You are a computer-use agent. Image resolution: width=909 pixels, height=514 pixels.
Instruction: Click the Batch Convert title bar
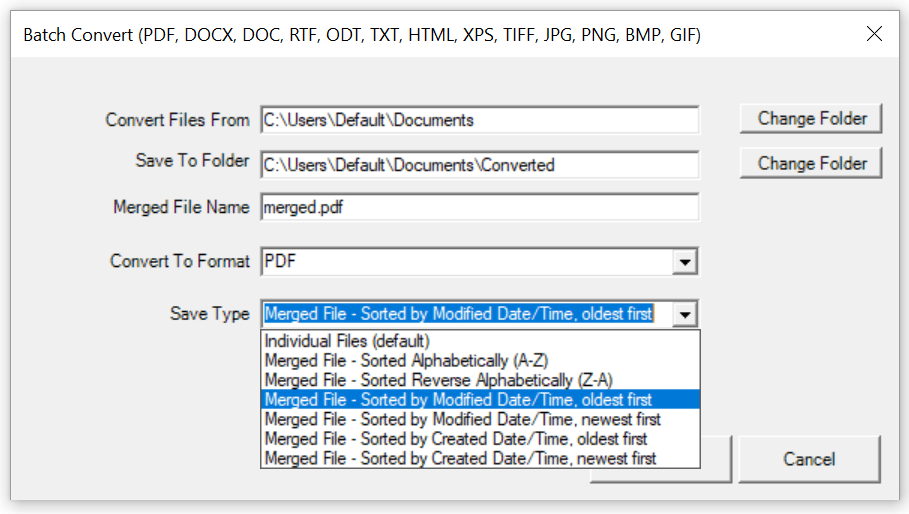point(400,34)
